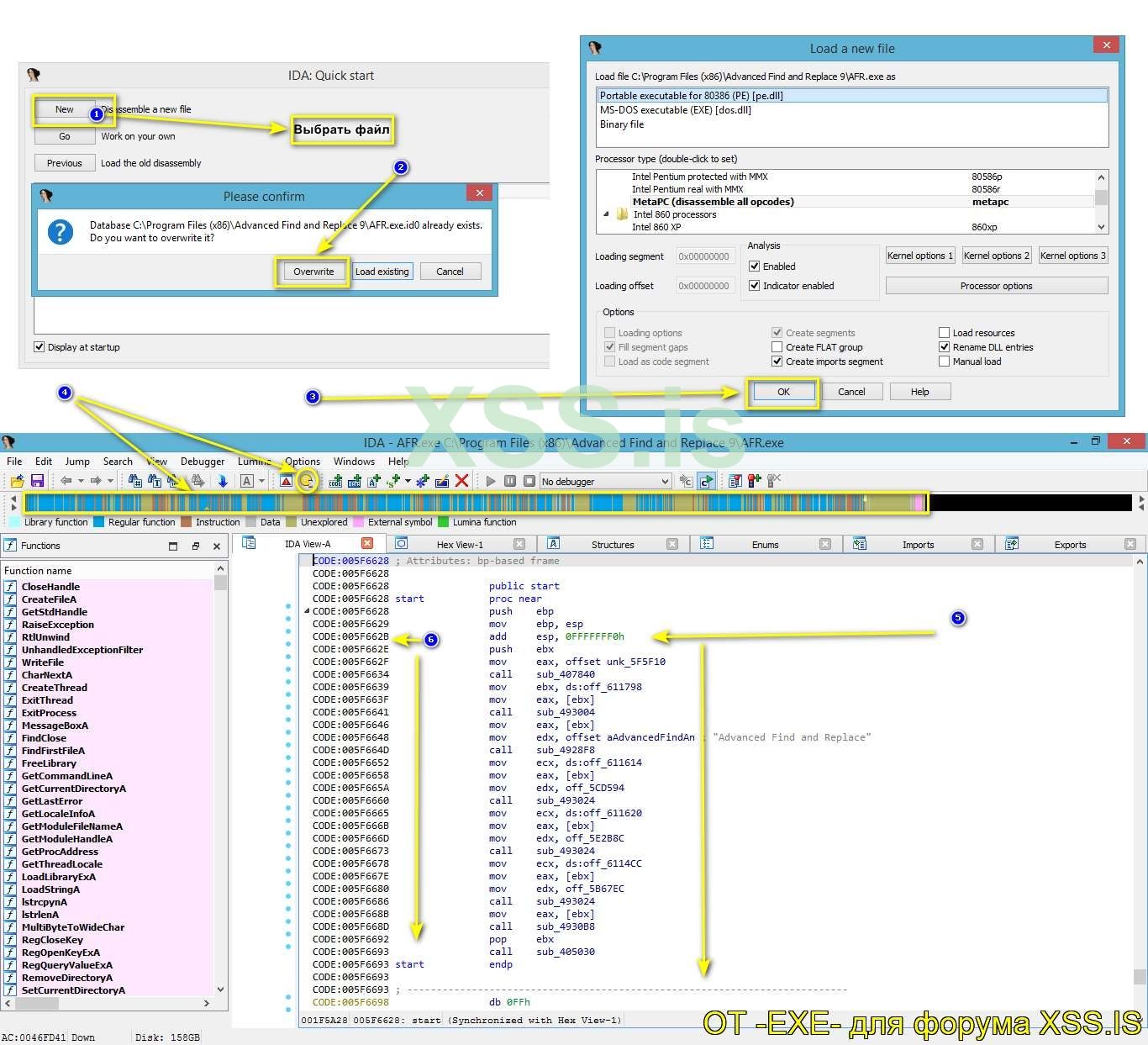Collapse the start function at CODE:005F6628
Screen dimensions: 1148x1045
click(307, 611)
